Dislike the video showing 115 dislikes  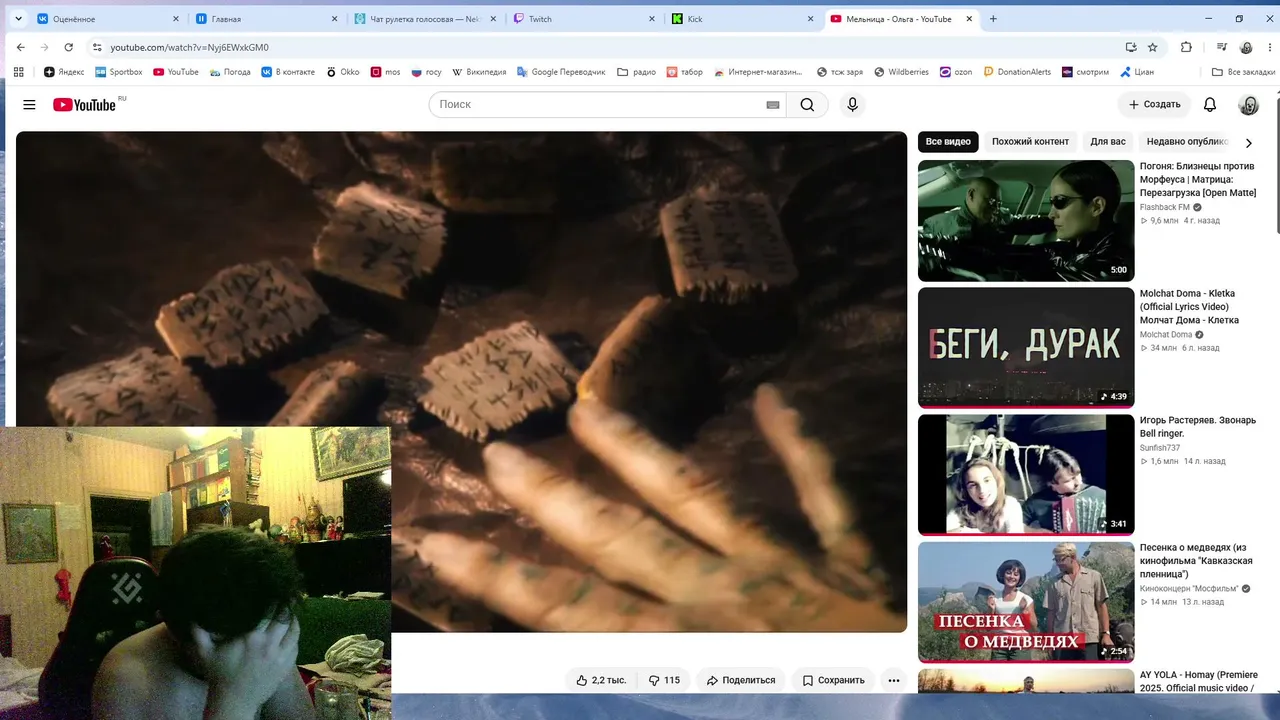coord(664,680)
